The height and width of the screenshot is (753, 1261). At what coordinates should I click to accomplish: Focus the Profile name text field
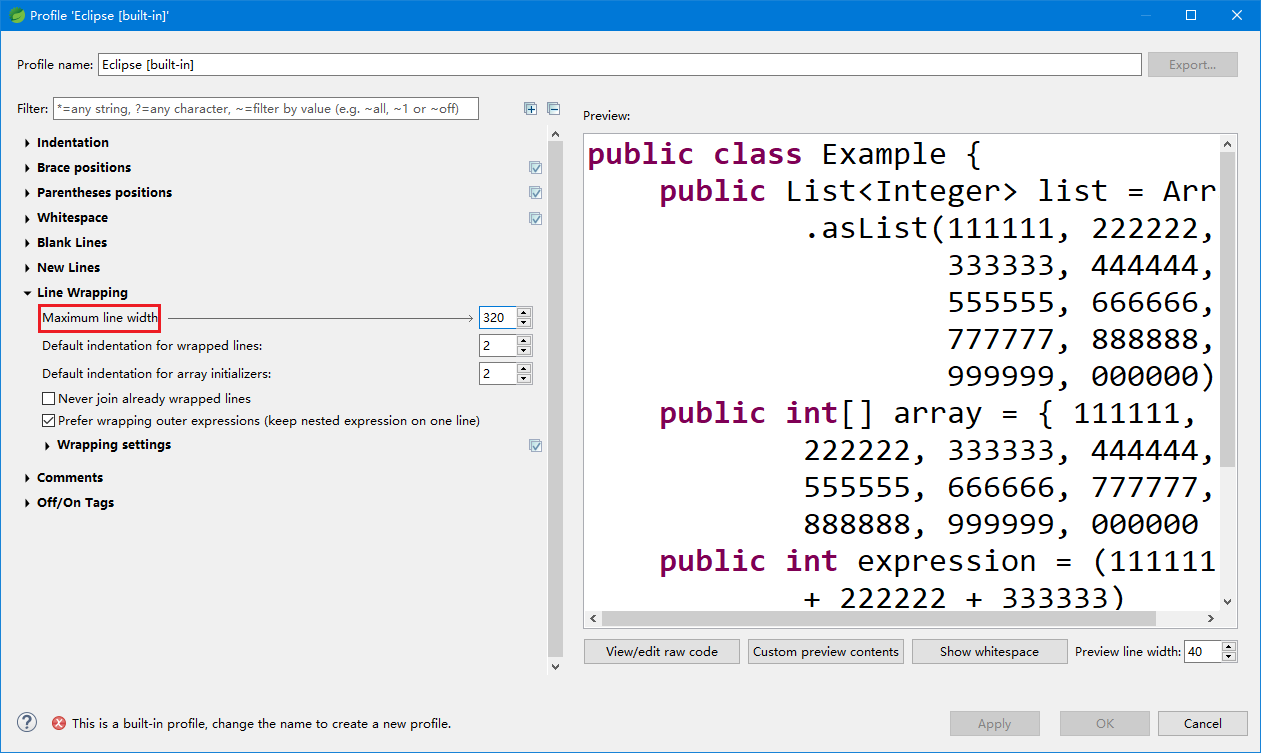click(619, 64)
